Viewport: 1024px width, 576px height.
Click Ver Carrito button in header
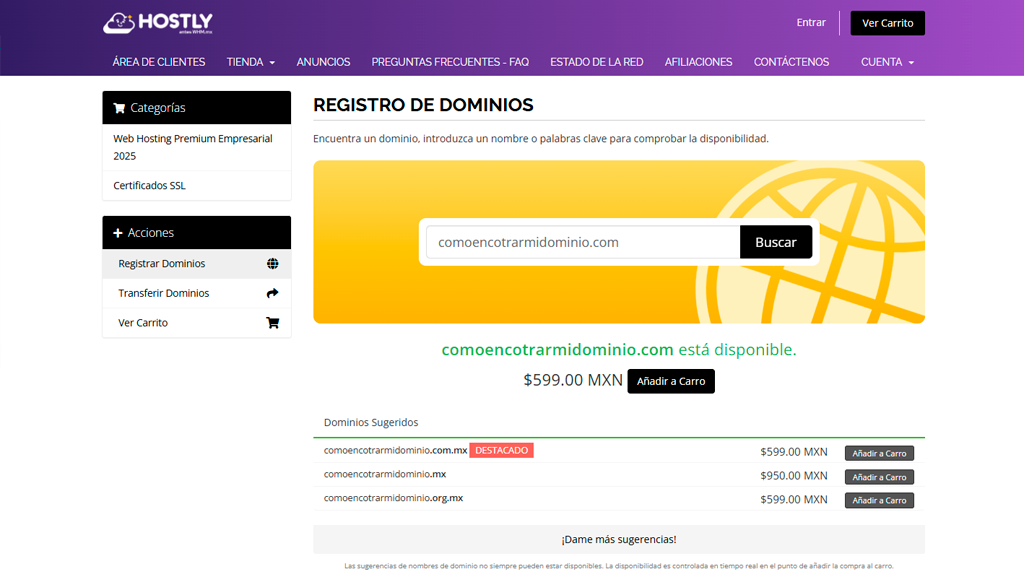tap(887, 23)
